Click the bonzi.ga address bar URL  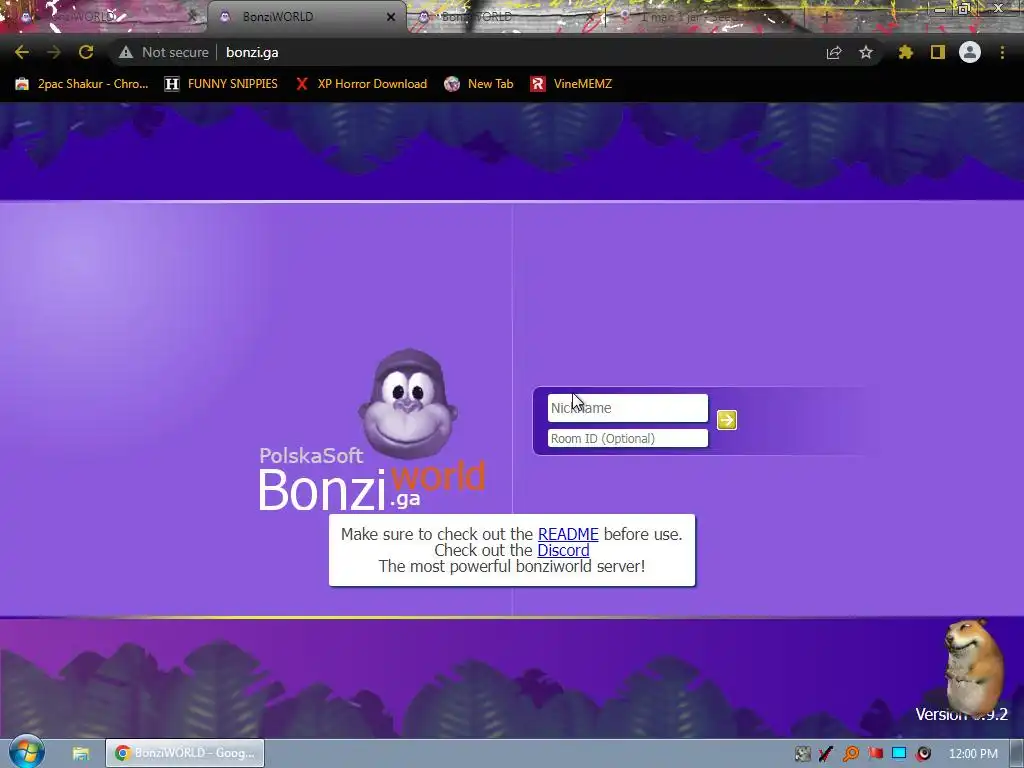point(252,52)
